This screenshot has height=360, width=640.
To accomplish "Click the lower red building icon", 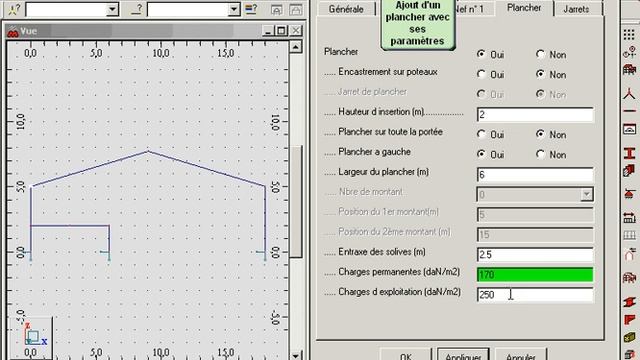I will point(629,278).
